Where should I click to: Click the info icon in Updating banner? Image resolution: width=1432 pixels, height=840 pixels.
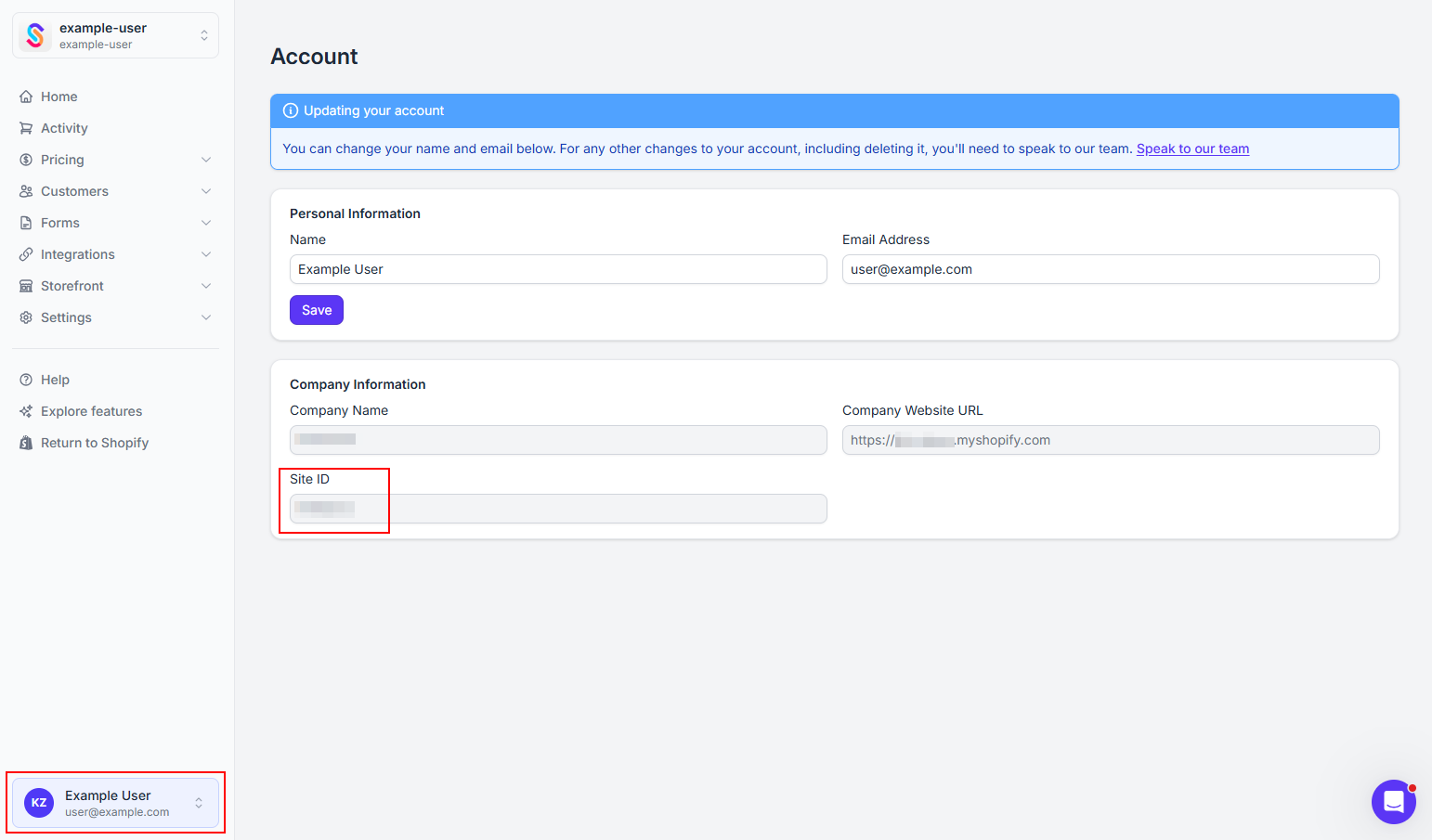291,110
